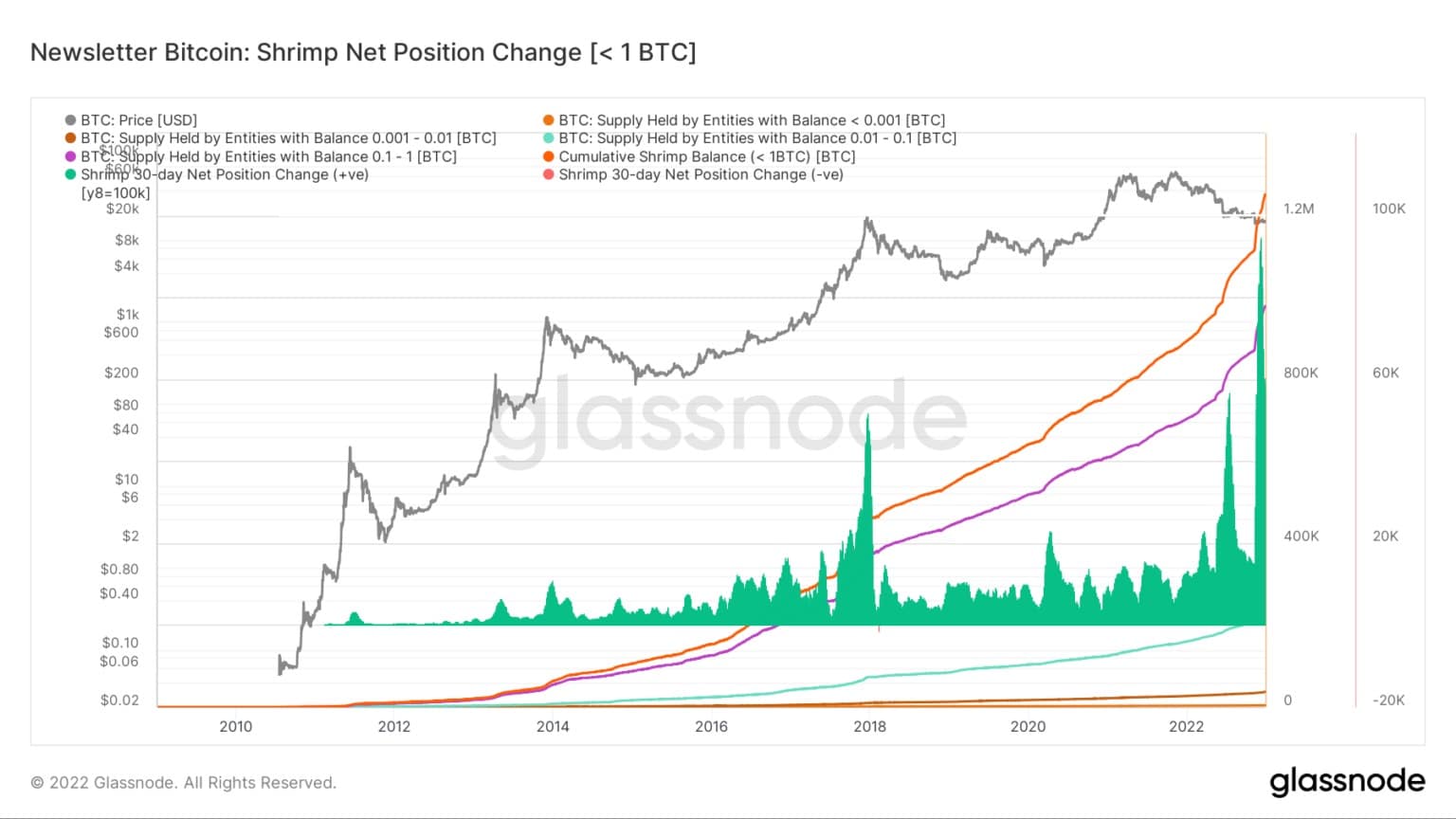
Task: Select Shrimp 30-day Net Position Change (-ve) label
Action: [x=701, y=174]
